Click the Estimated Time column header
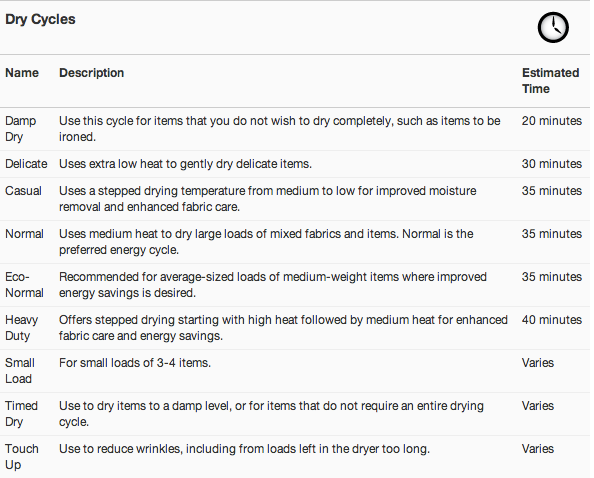This screenshot has height=478, width=594. (x=550, y=81)
